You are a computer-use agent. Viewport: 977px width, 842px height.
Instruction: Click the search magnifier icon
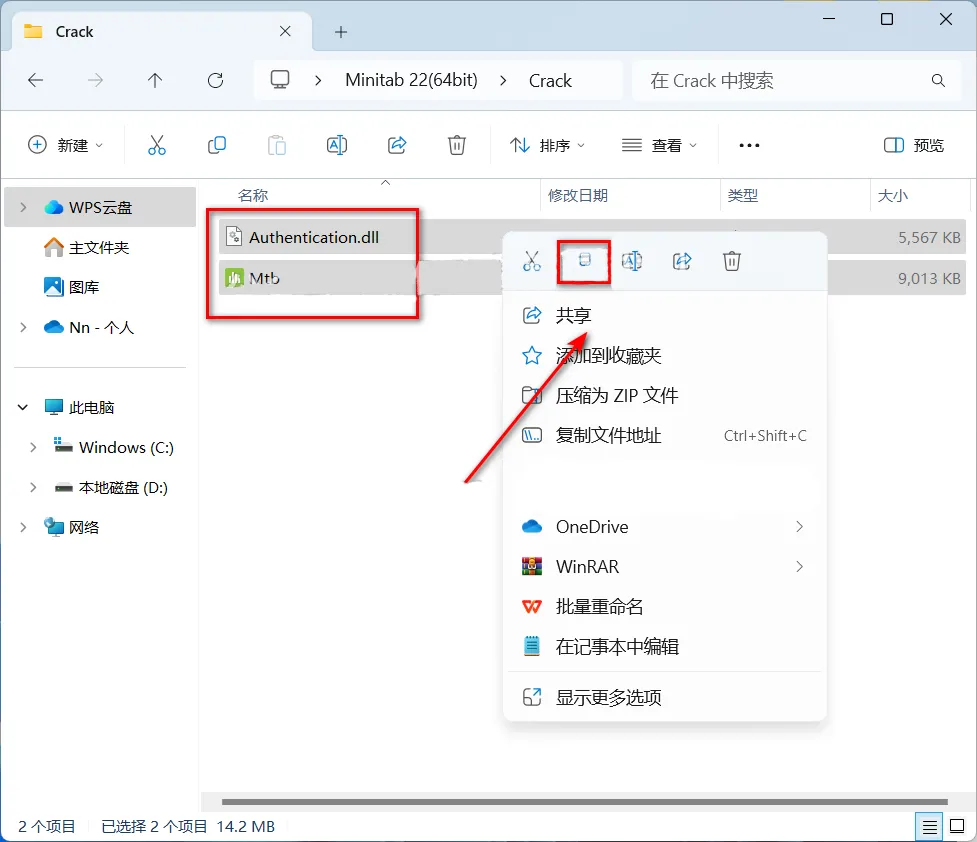pyautogui.click(x=938, y=80)
